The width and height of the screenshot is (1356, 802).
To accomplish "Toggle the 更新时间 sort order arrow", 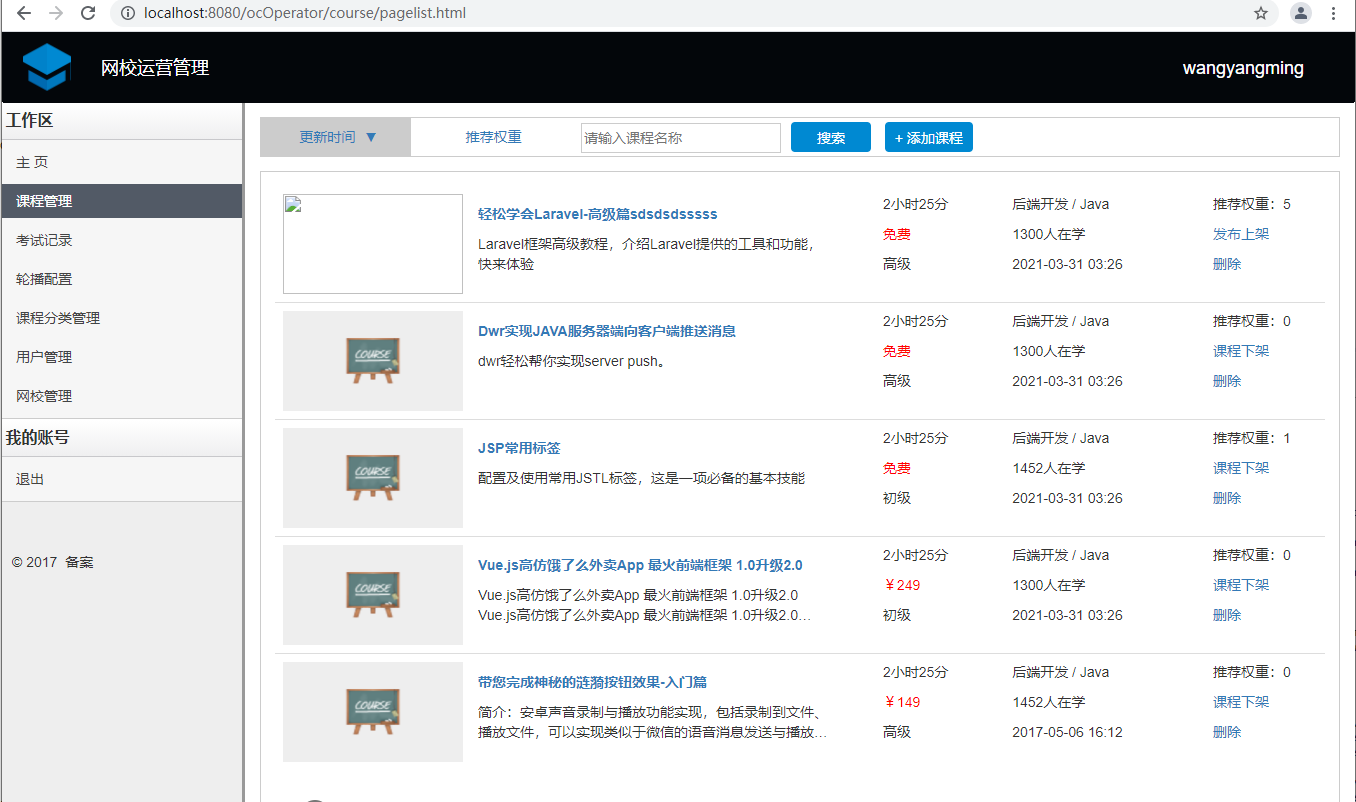I will point(371,138).
